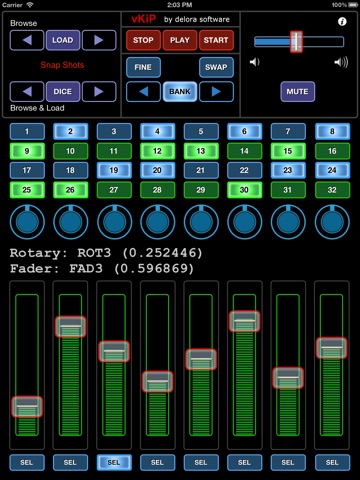Tap pad 17
This screenshot has height=480, width=360.
click(x=27, y=170)
